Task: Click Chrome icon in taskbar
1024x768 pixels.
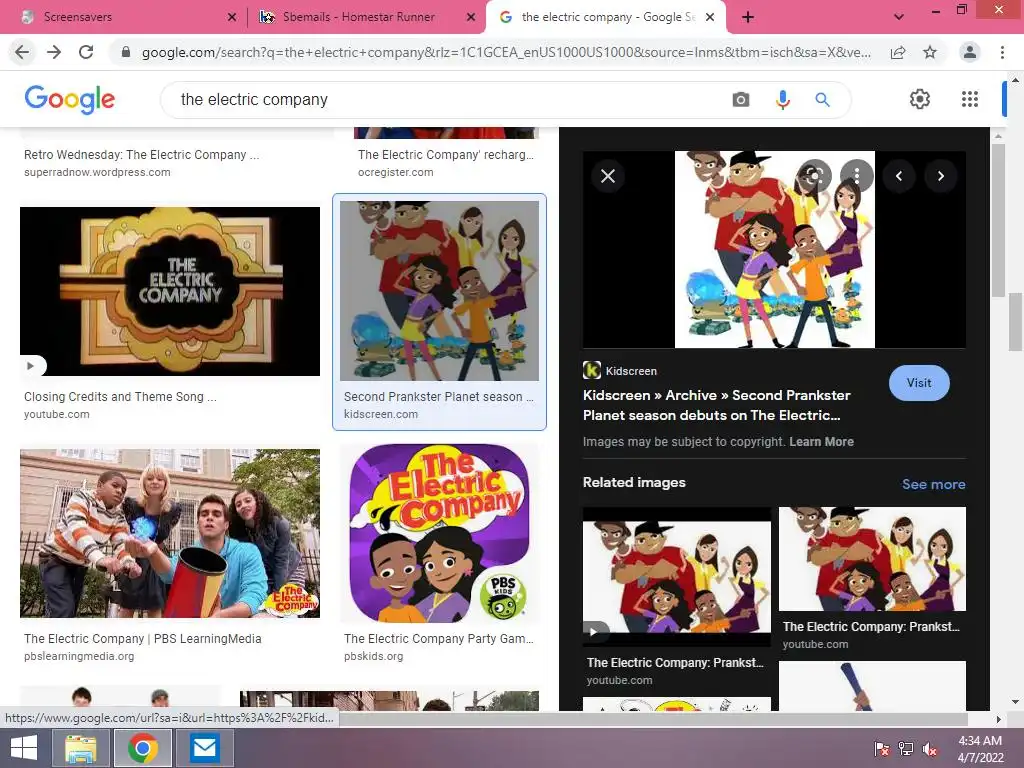Action: 142,748
